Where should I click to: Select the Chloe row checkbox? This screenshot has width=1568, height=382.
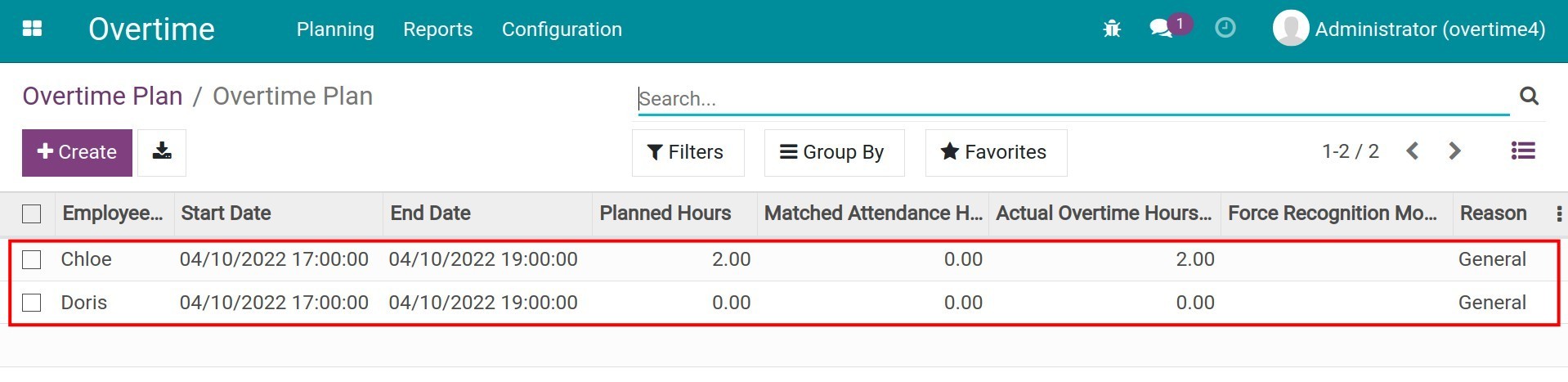pyautogui.click(x=32, y=260)
